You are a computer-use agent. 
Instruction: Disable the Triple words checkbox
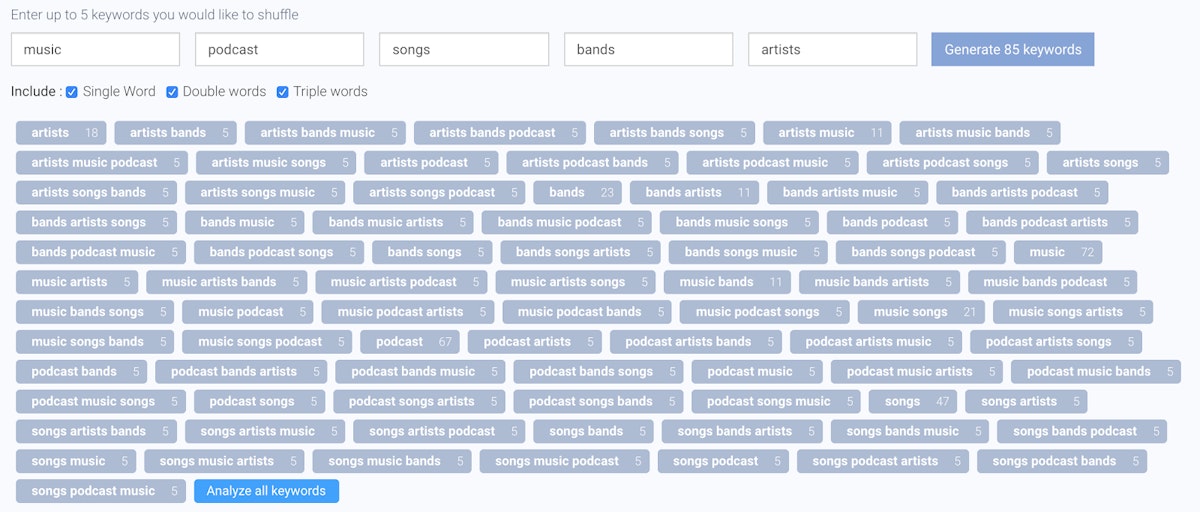pyautogui.click(x=283, y=92)
